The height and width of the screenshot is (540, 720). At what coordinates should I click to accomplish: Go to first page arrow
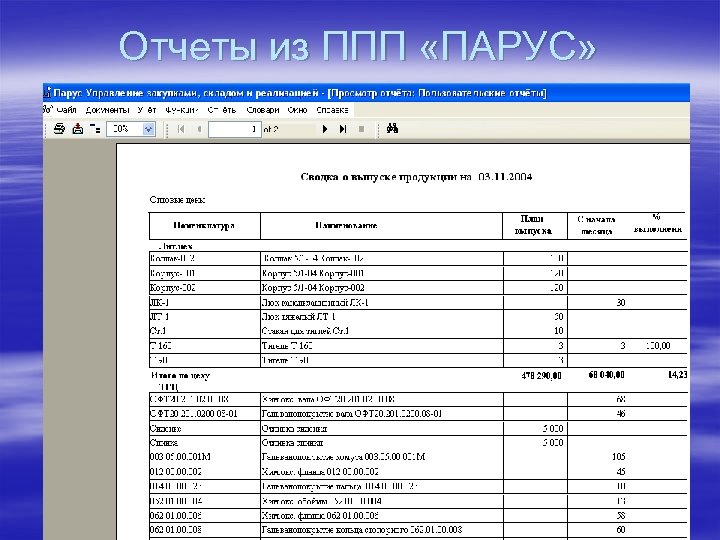[x=181, y=129]
